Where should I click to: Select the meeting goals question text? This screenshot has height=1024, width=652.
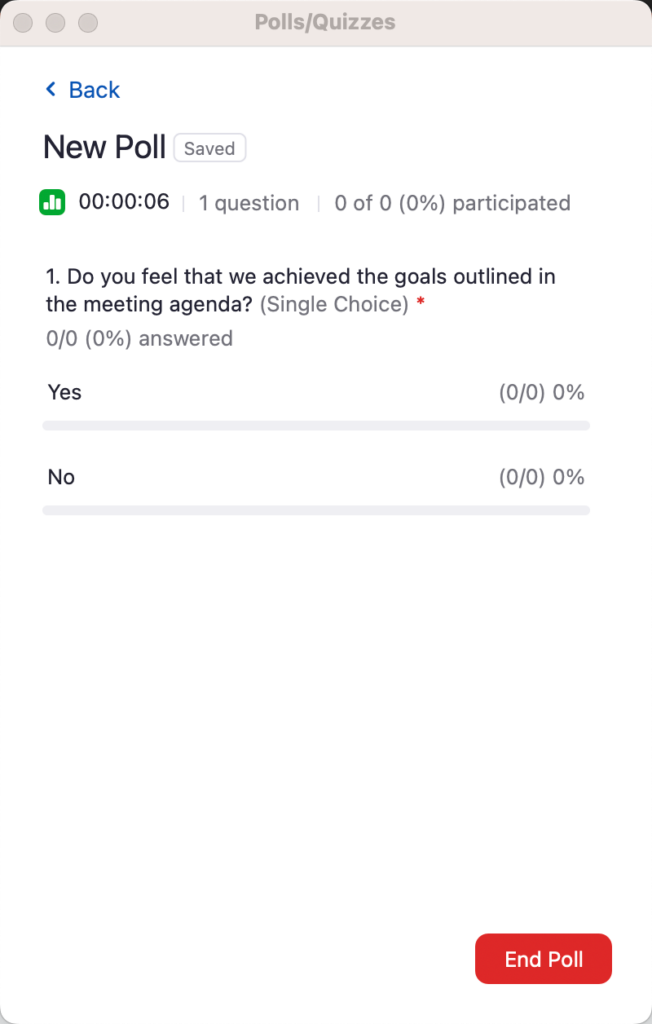click(x=290, y=276)
